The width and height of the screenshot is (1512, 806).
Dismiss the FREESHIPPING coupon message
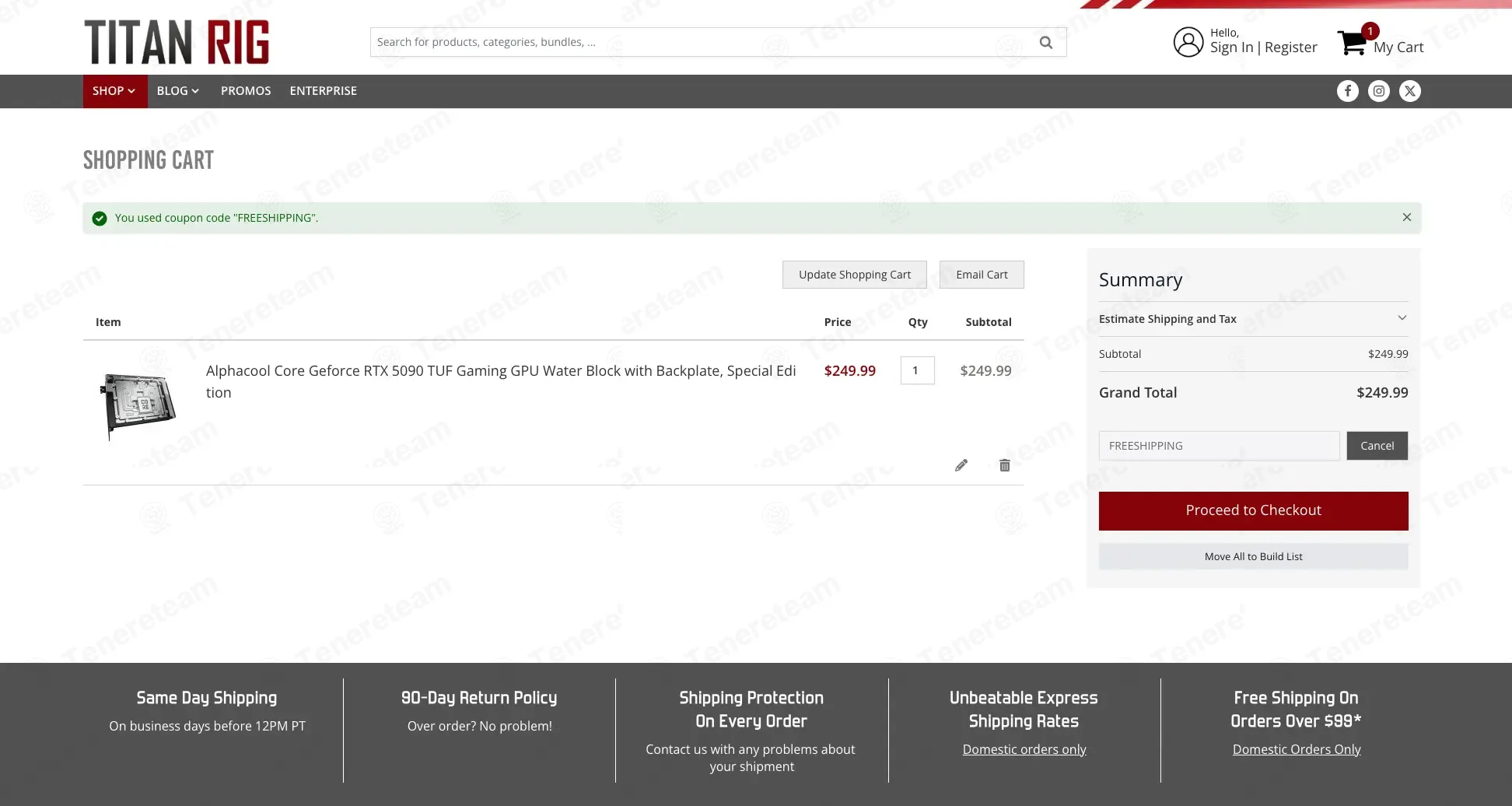point(1407,217)
